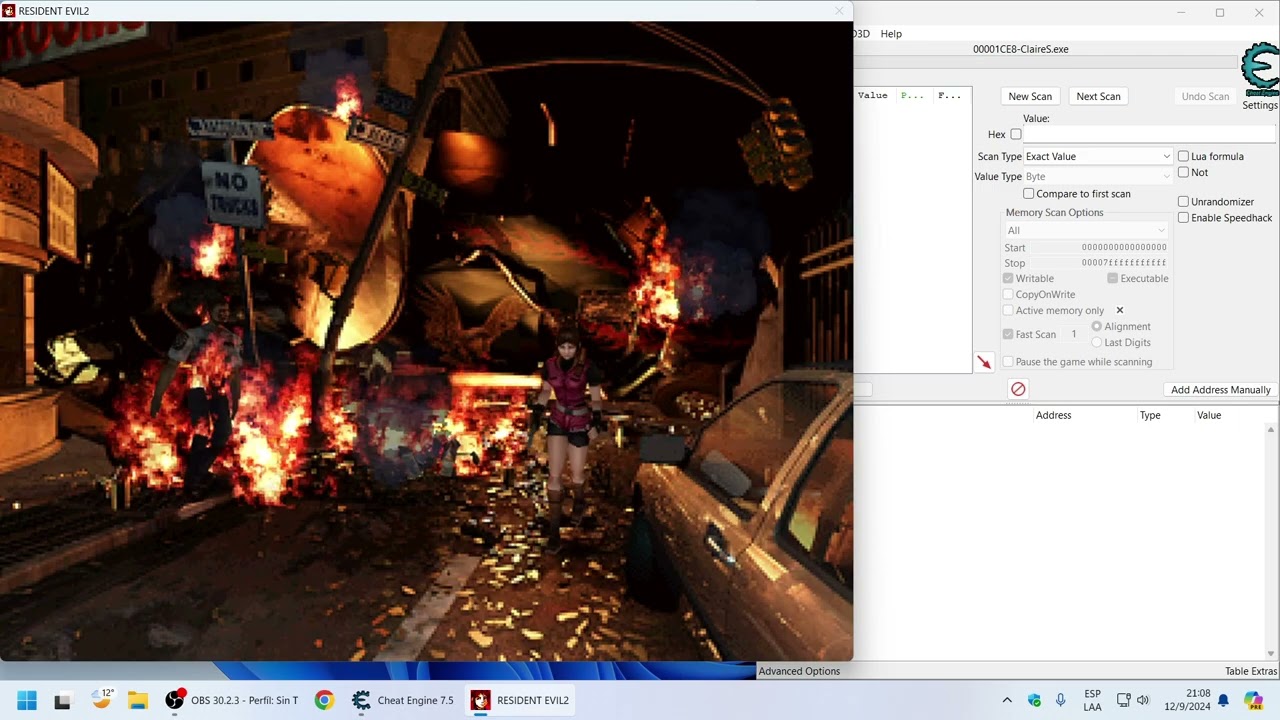This screenshot has height=720, width=1280.
Task: Switch to Cheat Engine 7.5 taskbar item
Action: tap(403, 700)
